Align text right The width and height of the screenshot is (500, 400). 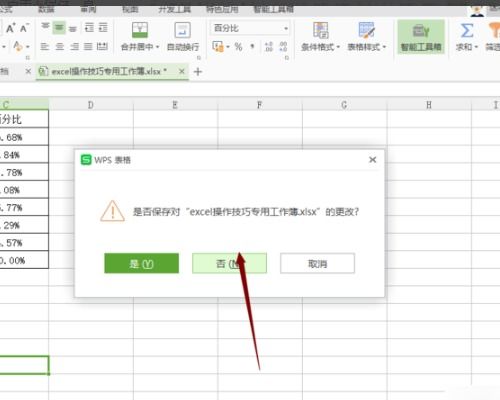click(74, 46)
